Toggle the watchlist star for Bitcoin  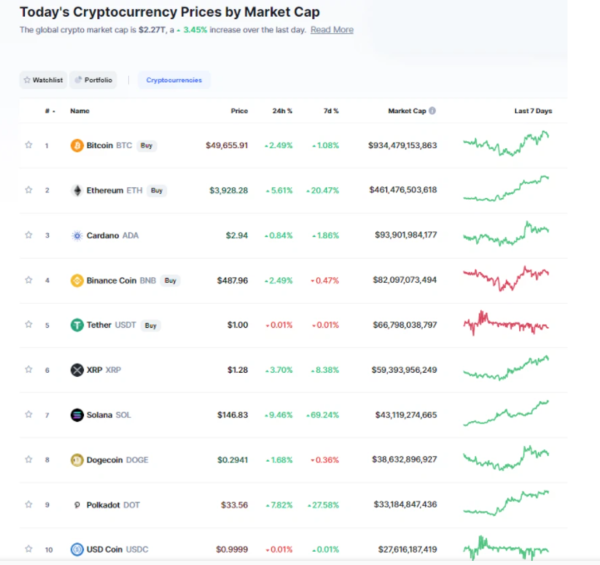pos(28,145)
